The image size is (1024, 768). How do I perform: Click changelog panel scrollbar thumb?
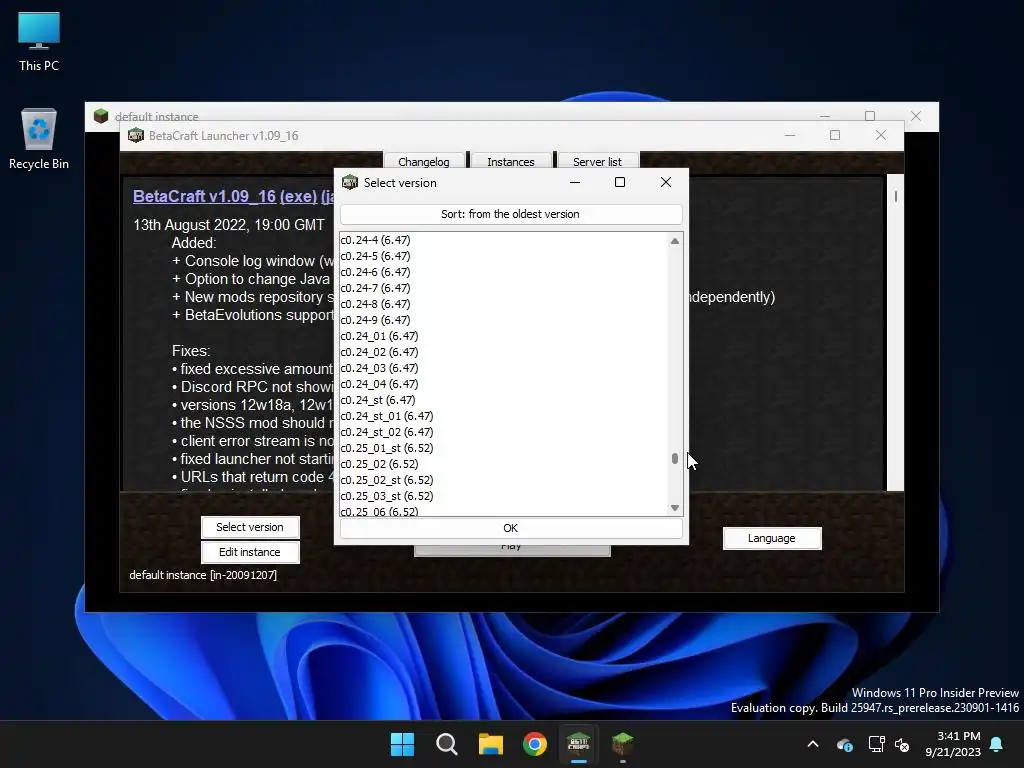[x=896, y=196]
